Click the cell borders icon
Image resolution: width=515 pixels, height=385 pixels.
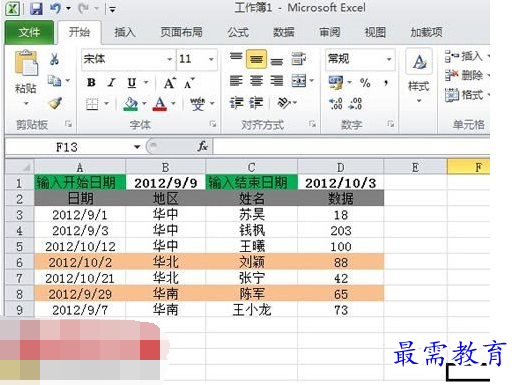click(92, 104)
